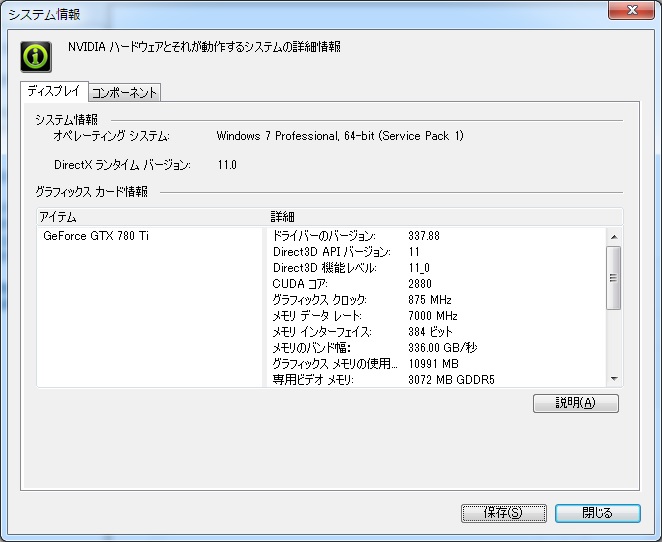Click the CUDA cores value 2880
Screen dimensions: 662x542
tap(420, 284)
